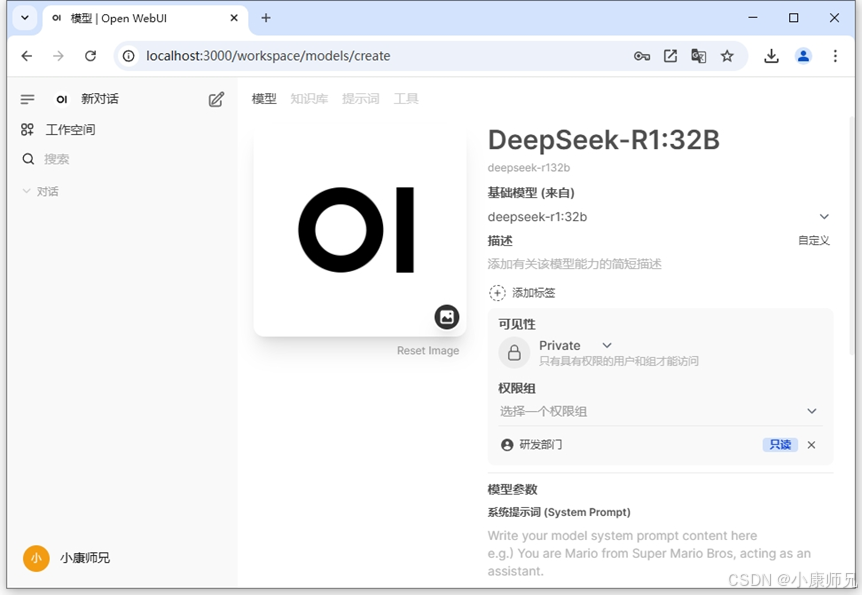Click the 研发部门 group avatar icon
The image size is (862, 595).
click(507, 445)
